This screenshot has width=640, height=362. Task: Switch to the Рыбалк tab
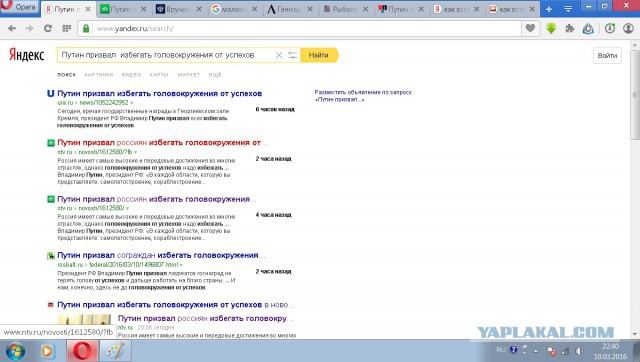point(345,9)
